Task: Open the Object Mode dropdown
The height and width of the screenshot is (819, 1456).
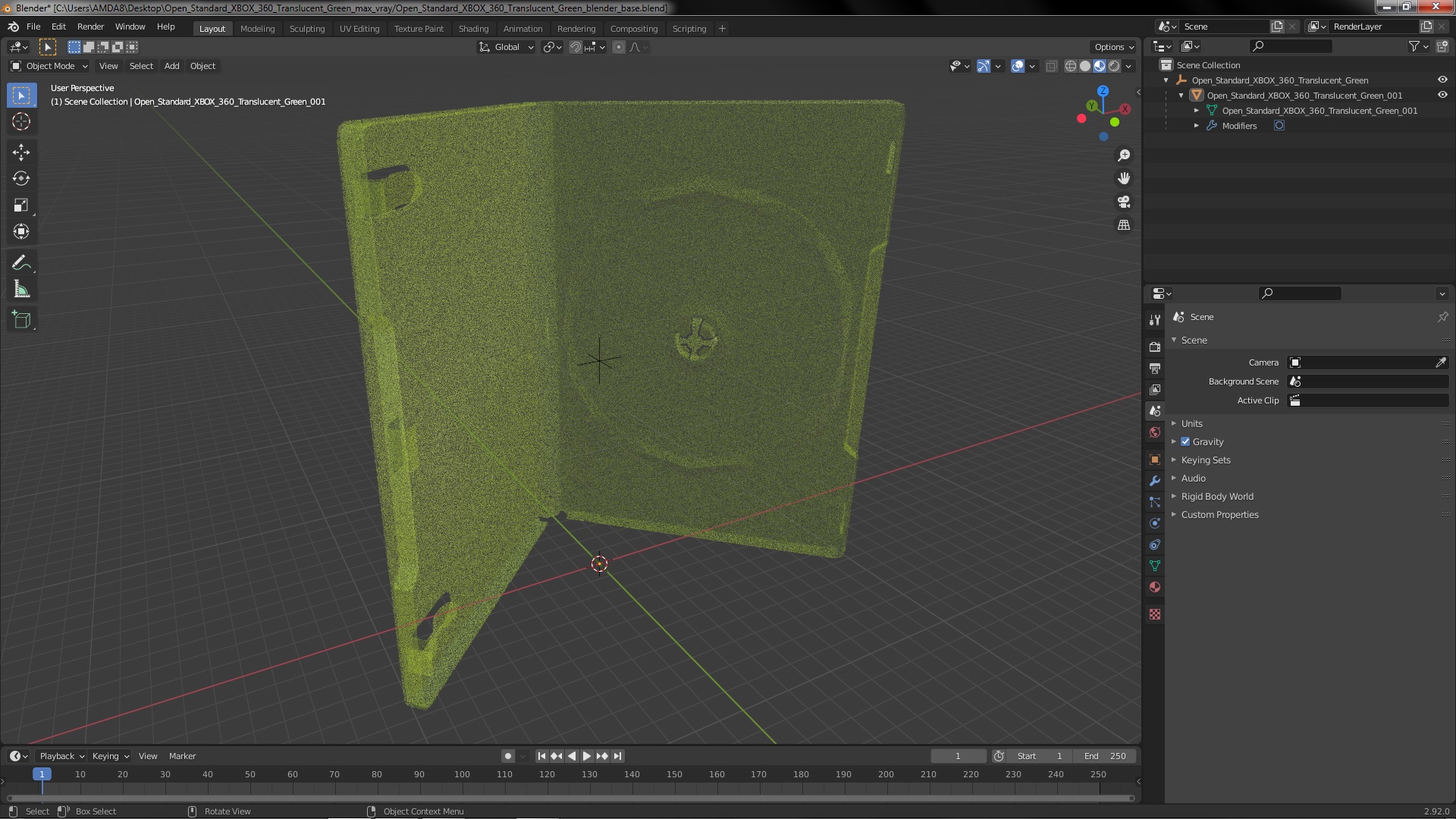Action: pos(49,67)
